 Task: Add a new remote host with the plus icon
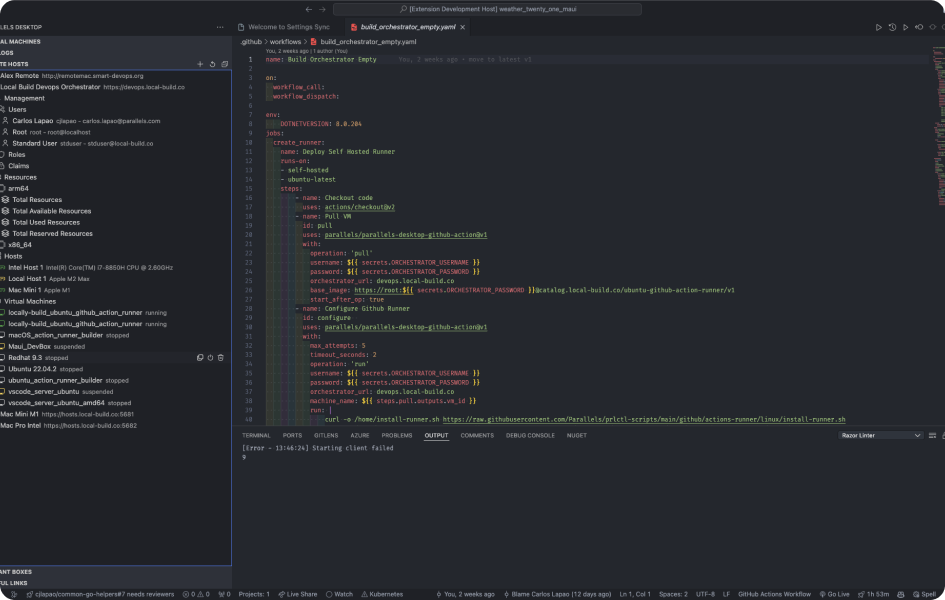pyautogui.click(x=200, y=64)
